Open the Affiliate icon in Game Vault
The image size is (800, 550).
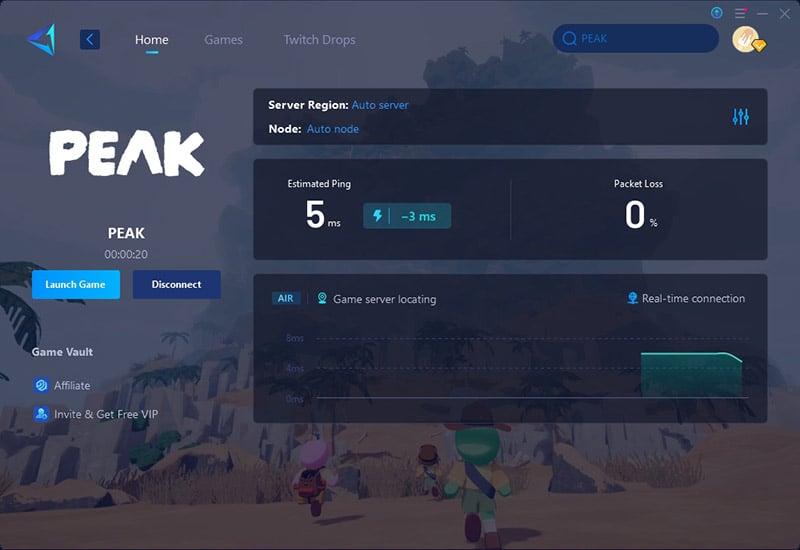tap(41, 385)
